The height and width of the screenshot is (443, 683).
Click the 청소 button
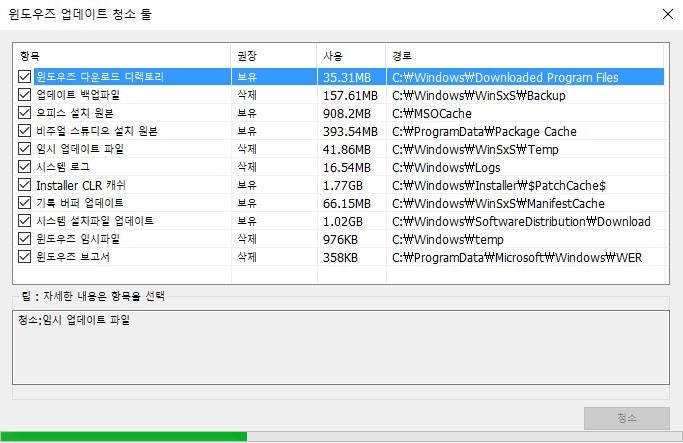[627, 418]
